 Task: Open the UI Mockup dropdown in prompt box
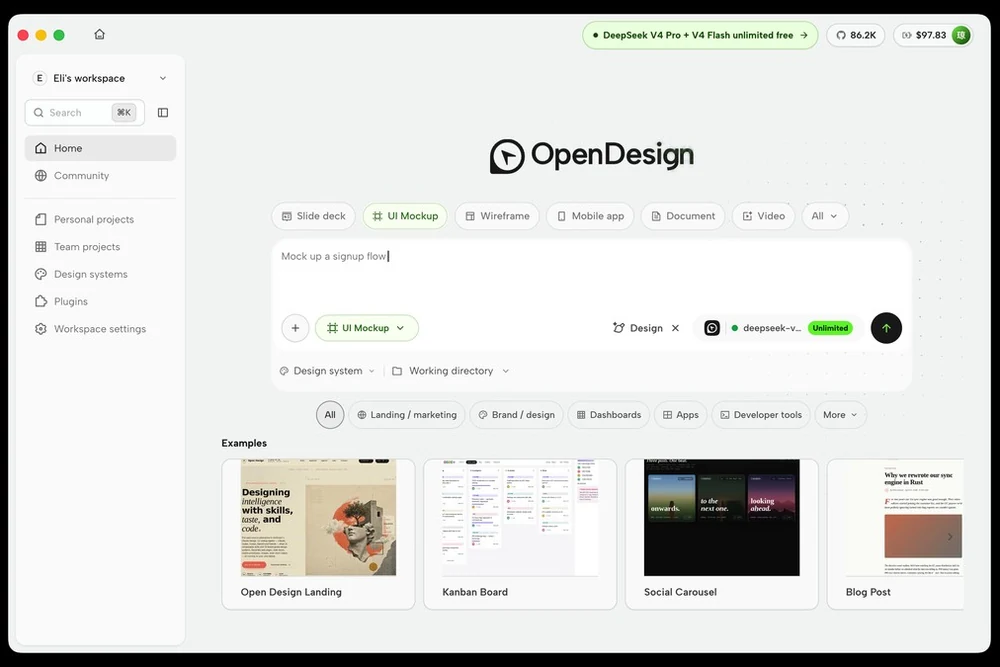click(x=367, y=328)
